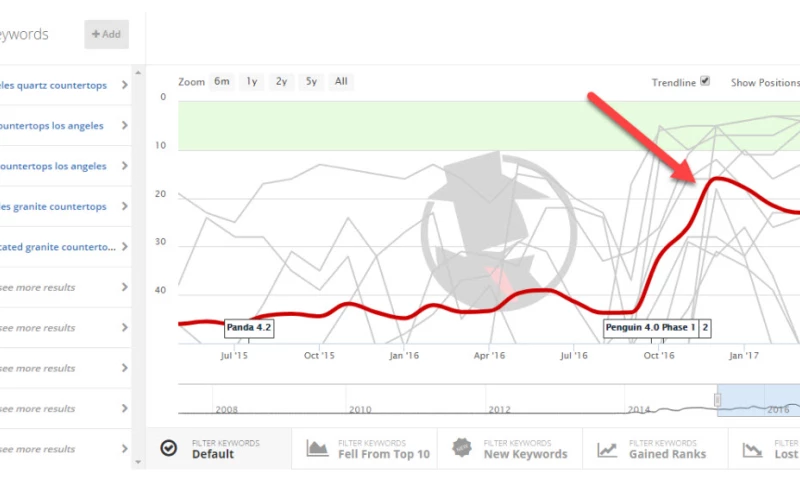Toggle the Trendline checkbox
The image size is (800, 480).
point(705,81)
